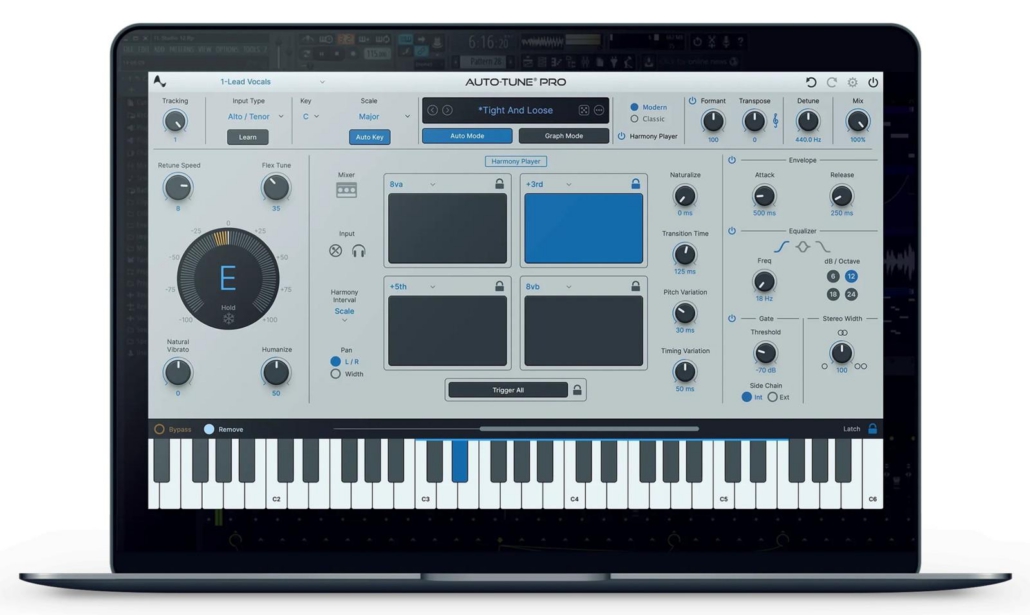This screenshot has height=615, width=1030.
Task: Click the Mixer icon
Action: coord(346,190)
